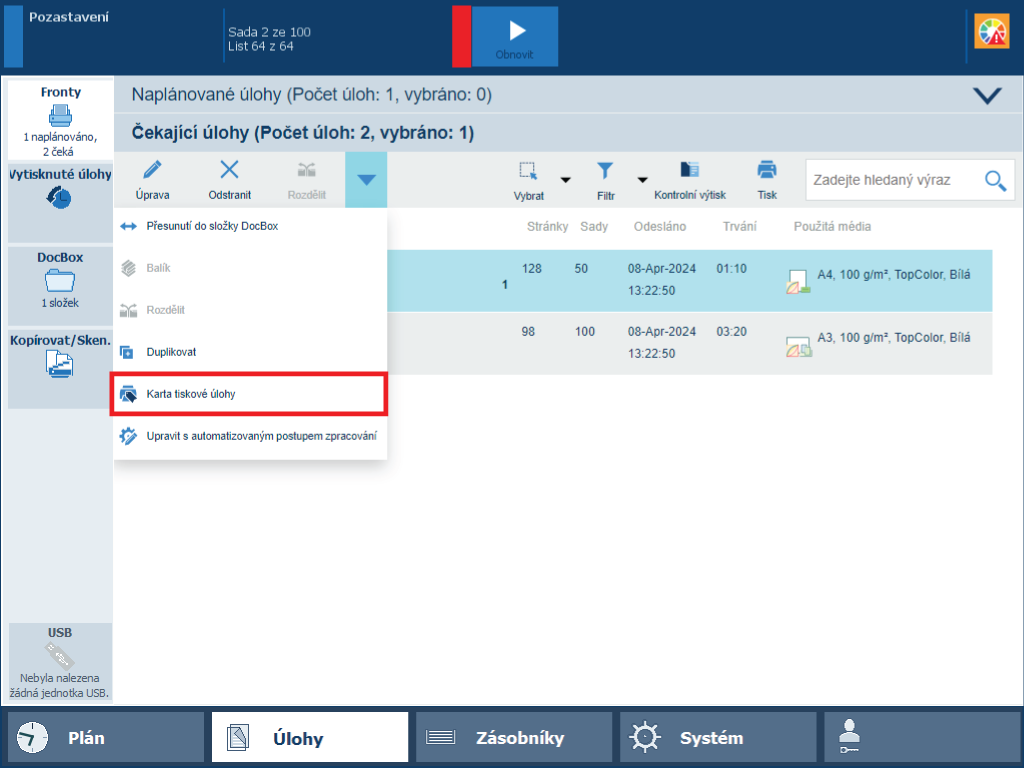The width and height of the screenshot is (1024, 768).
Task: Click the 03:20 duration value
Action: tap(731, 332)
